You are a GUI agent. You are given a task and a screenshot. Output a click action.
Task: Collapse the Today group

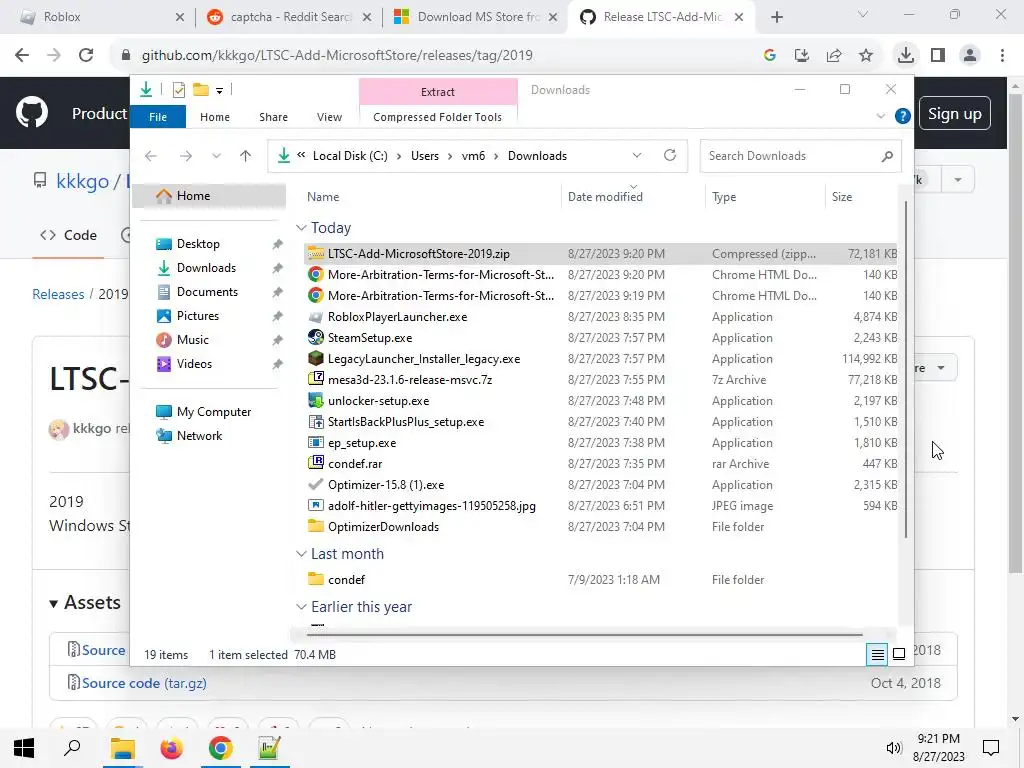(x=301, y=228)
